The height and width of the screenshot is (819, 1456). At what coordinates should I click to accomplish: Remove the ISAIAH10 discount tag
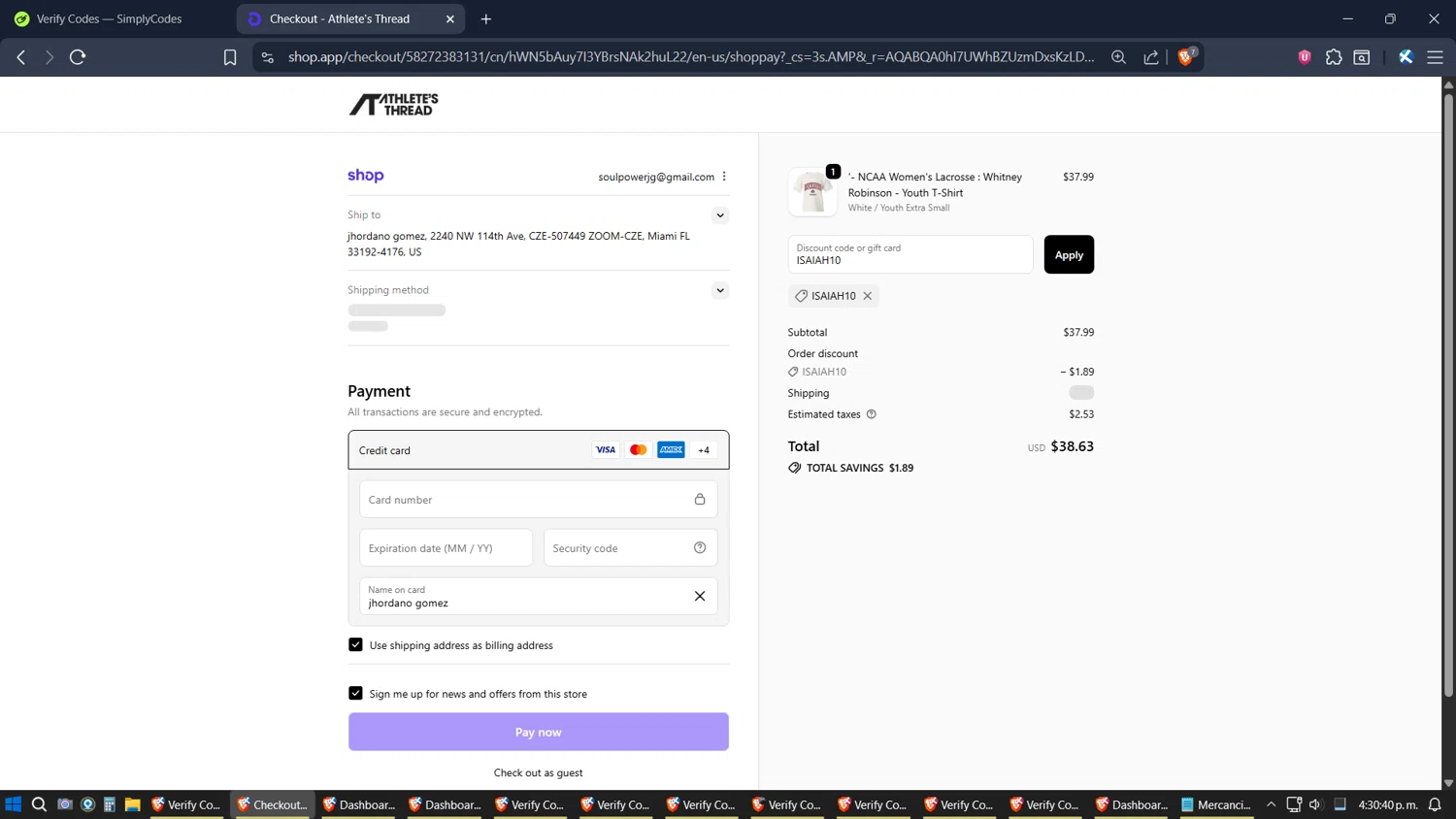(x=868, y=296)
